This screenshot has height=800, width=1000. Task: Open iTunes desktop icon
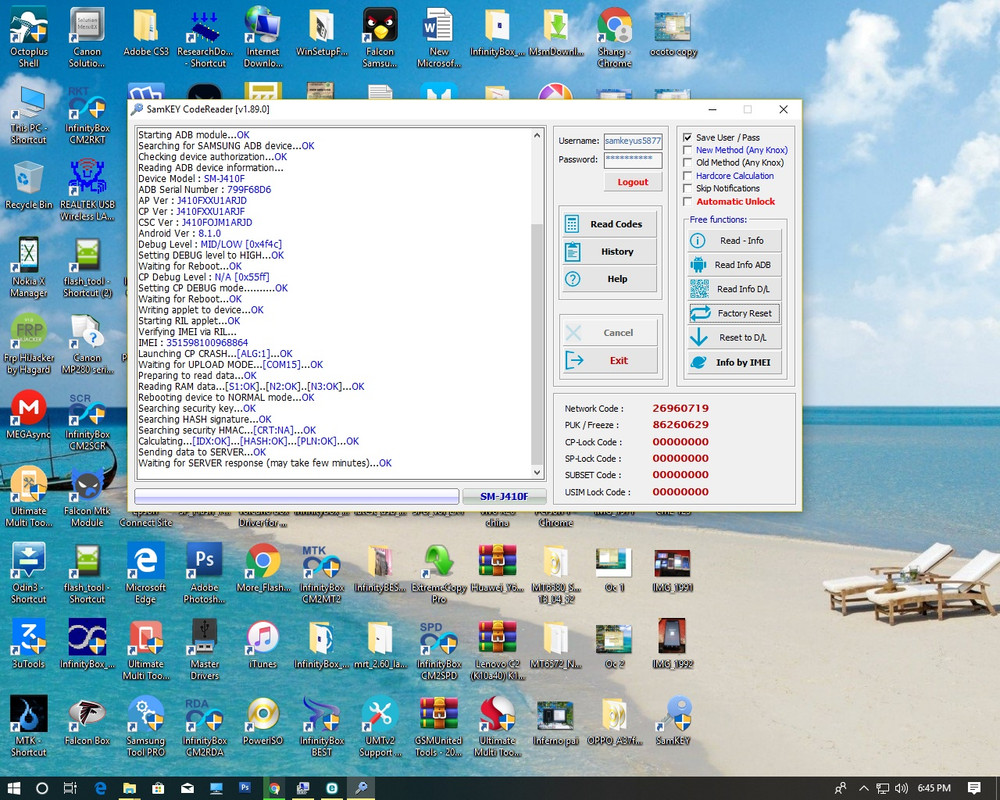pyautogui.click(x=263, y=644)
